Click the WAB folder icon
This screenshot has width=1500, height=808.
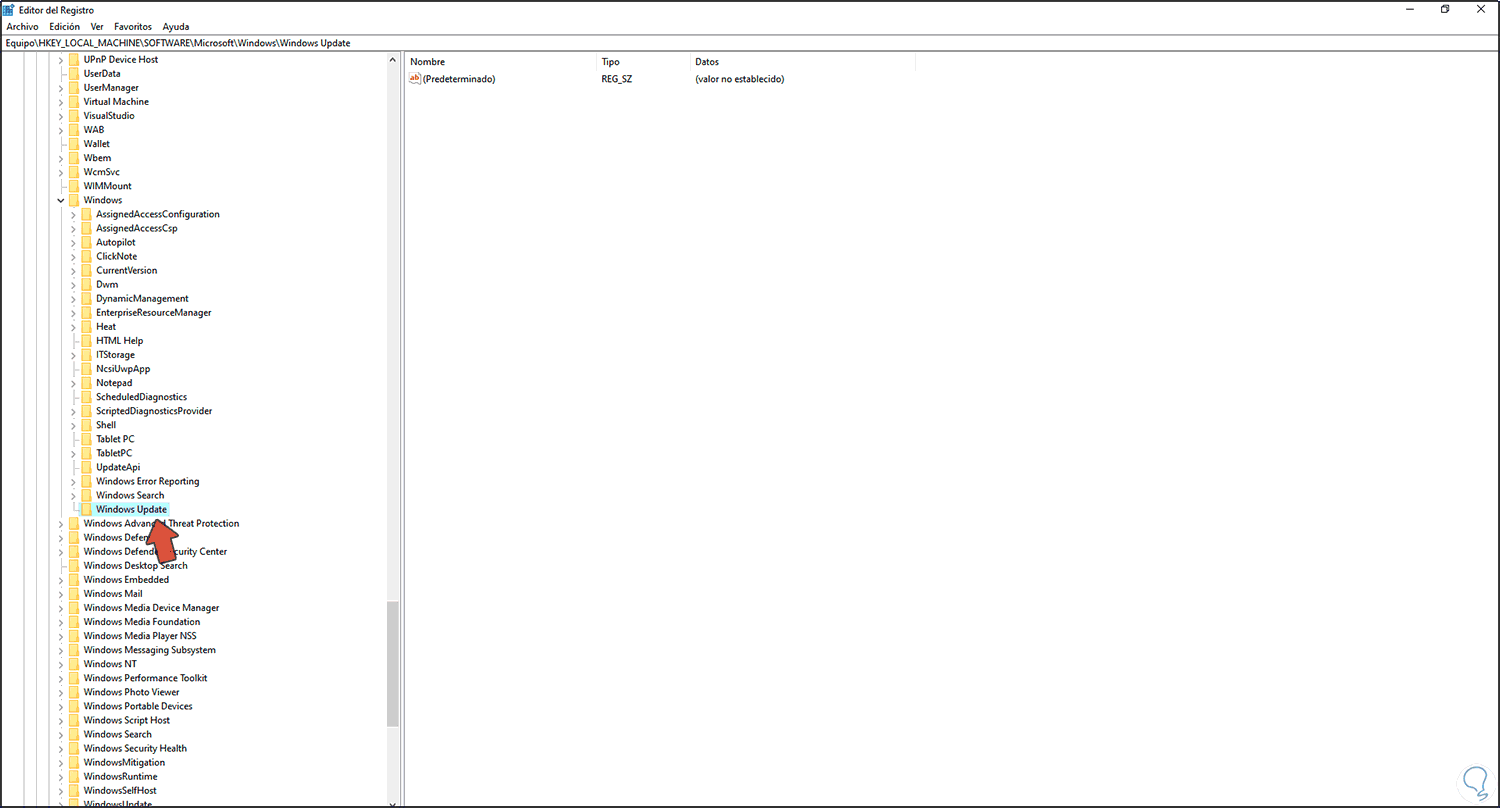(x=74, y=130)
